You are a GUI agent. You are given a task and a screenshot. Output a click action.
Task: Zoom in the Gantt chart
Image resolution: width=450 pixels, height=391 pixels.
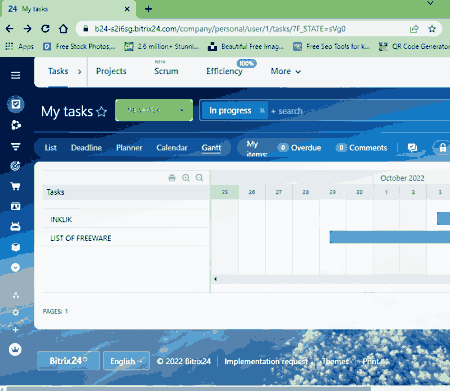(186, 178)
